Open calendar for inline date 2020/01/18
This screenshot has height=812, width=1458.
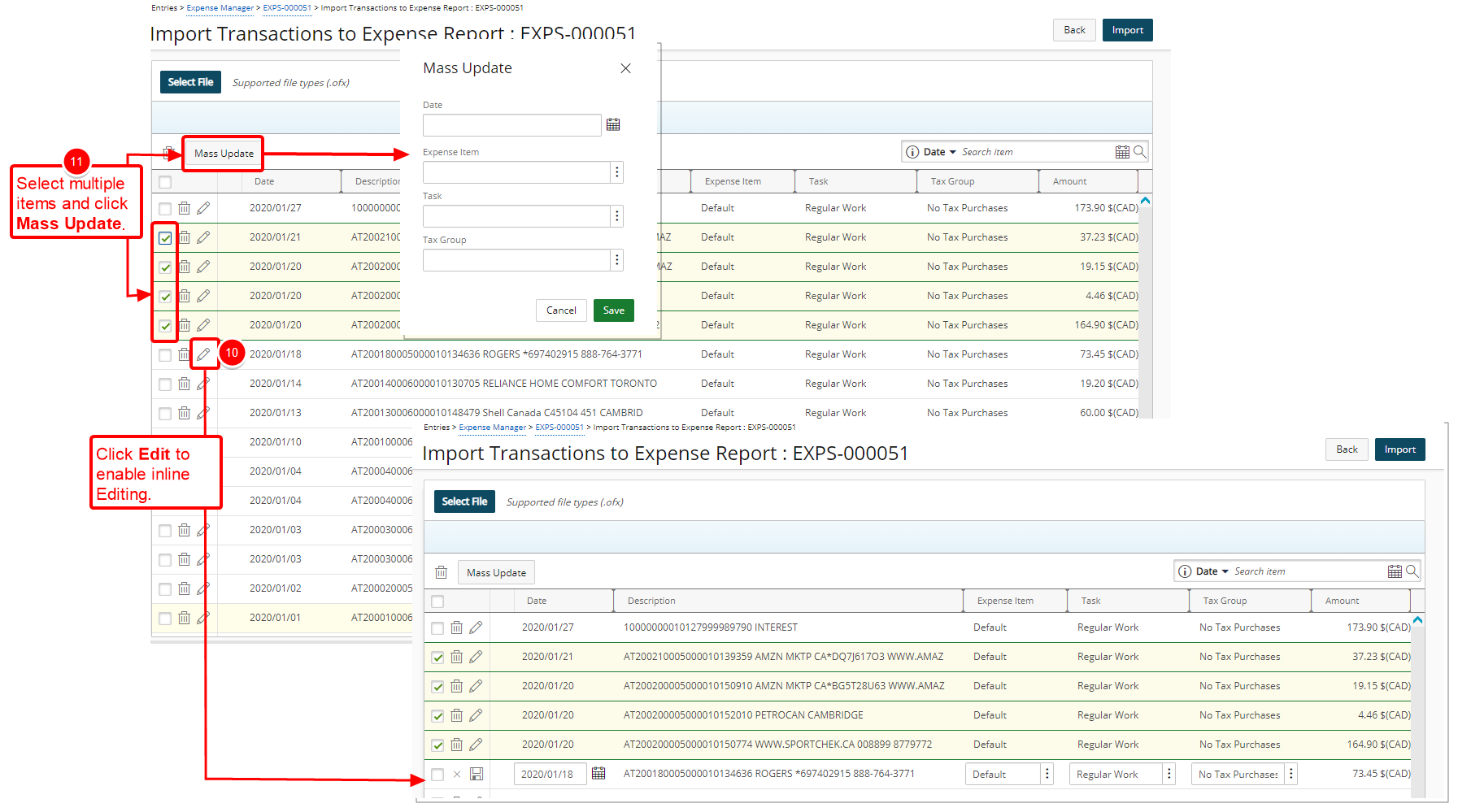598,773
